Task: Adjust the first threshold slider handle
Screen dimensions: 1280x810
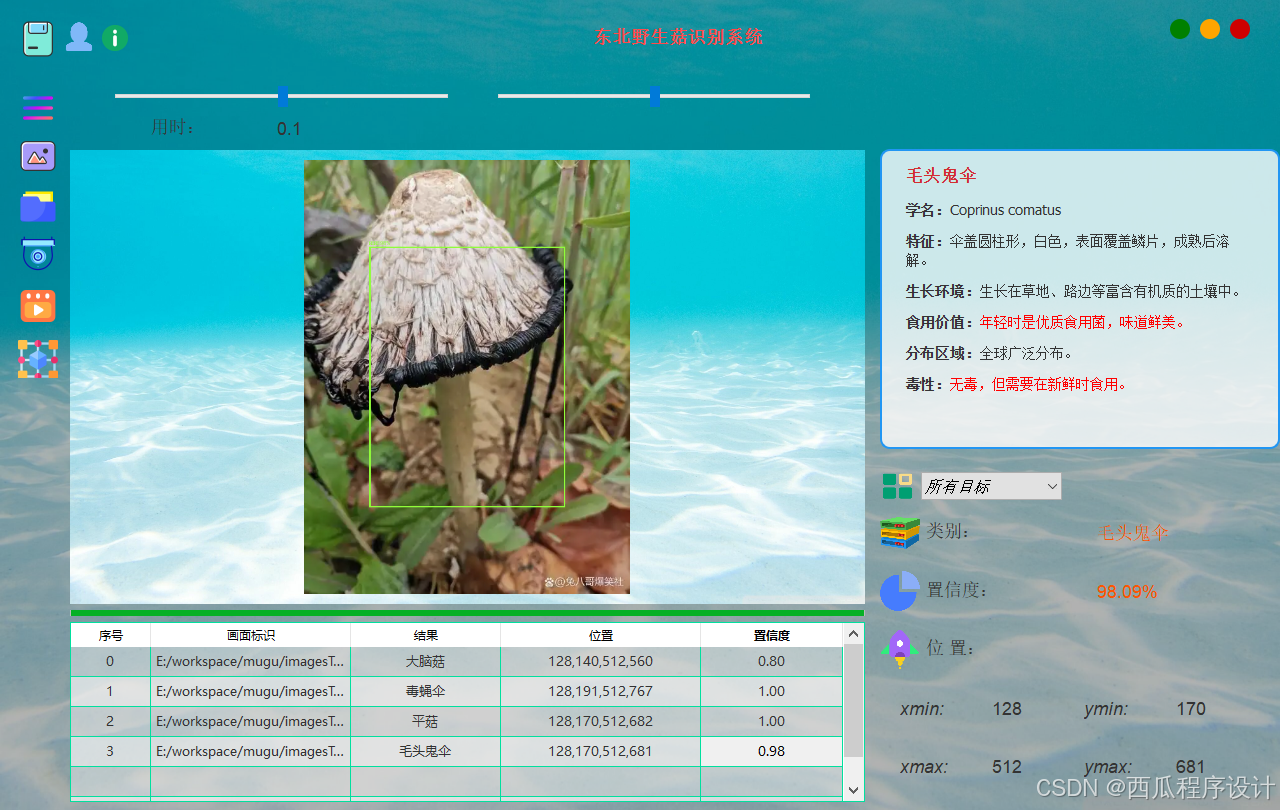Action: [283, 96]
